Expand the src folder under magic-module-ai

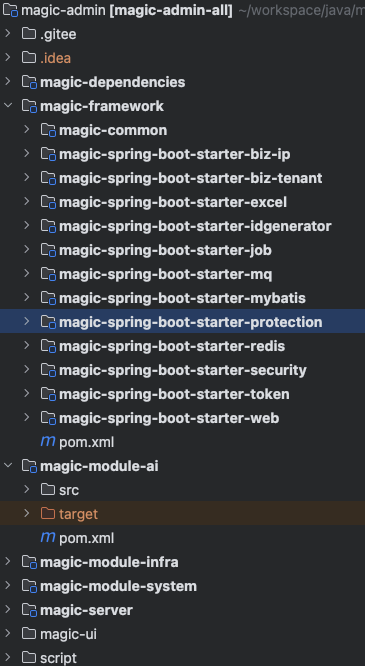pos(27,489)
